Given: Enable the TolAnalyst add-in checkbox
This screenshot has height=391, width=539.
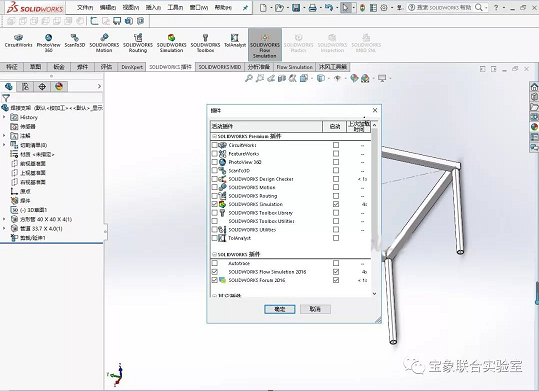Looking at the screenshot, I should tap(215, 238).
